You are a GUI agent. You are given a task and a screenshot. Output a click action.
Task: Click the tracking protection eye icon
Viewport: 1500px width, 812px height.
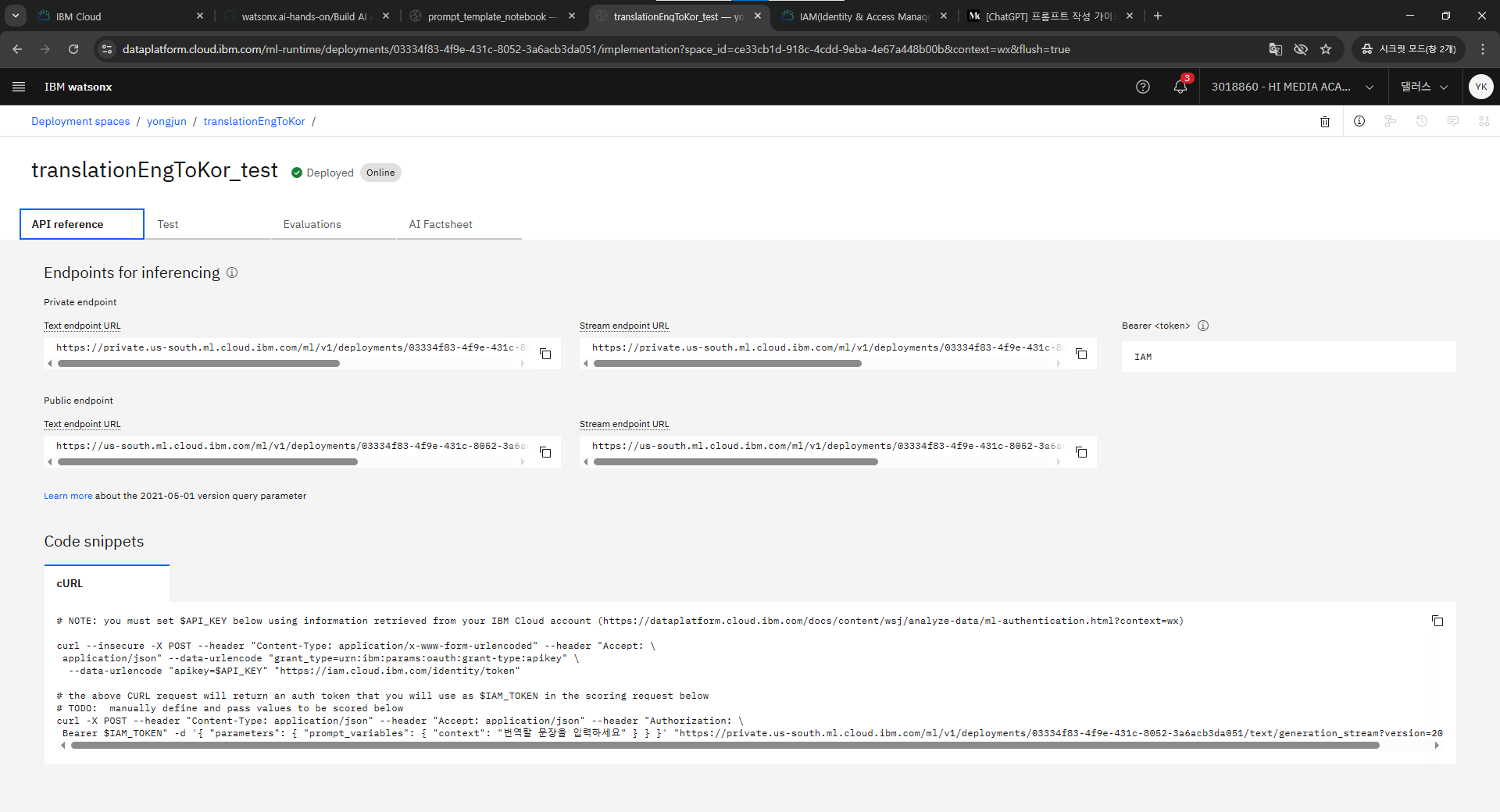pos(1301,49)
